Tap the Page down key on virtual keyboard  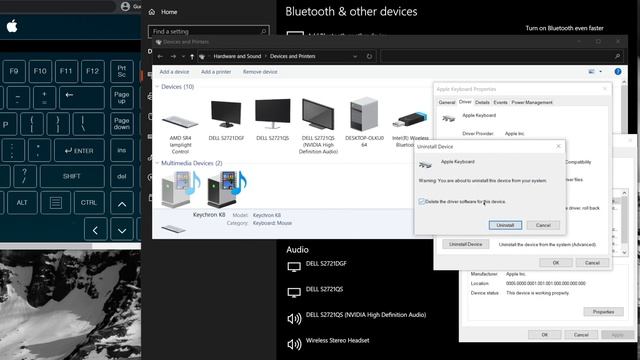[122, 124]
